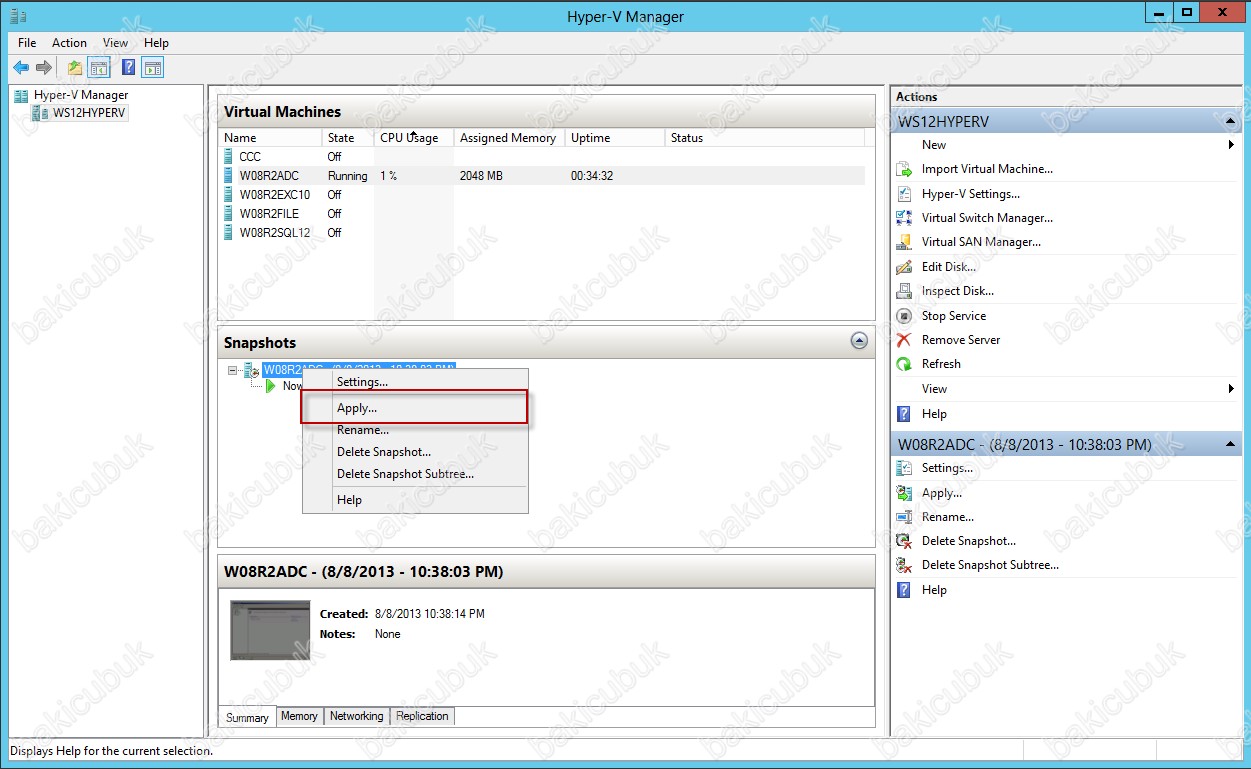
Task: Open Import Virtual Machine in Actions pane
Action: pyautogui.click(x=987, y=169)
